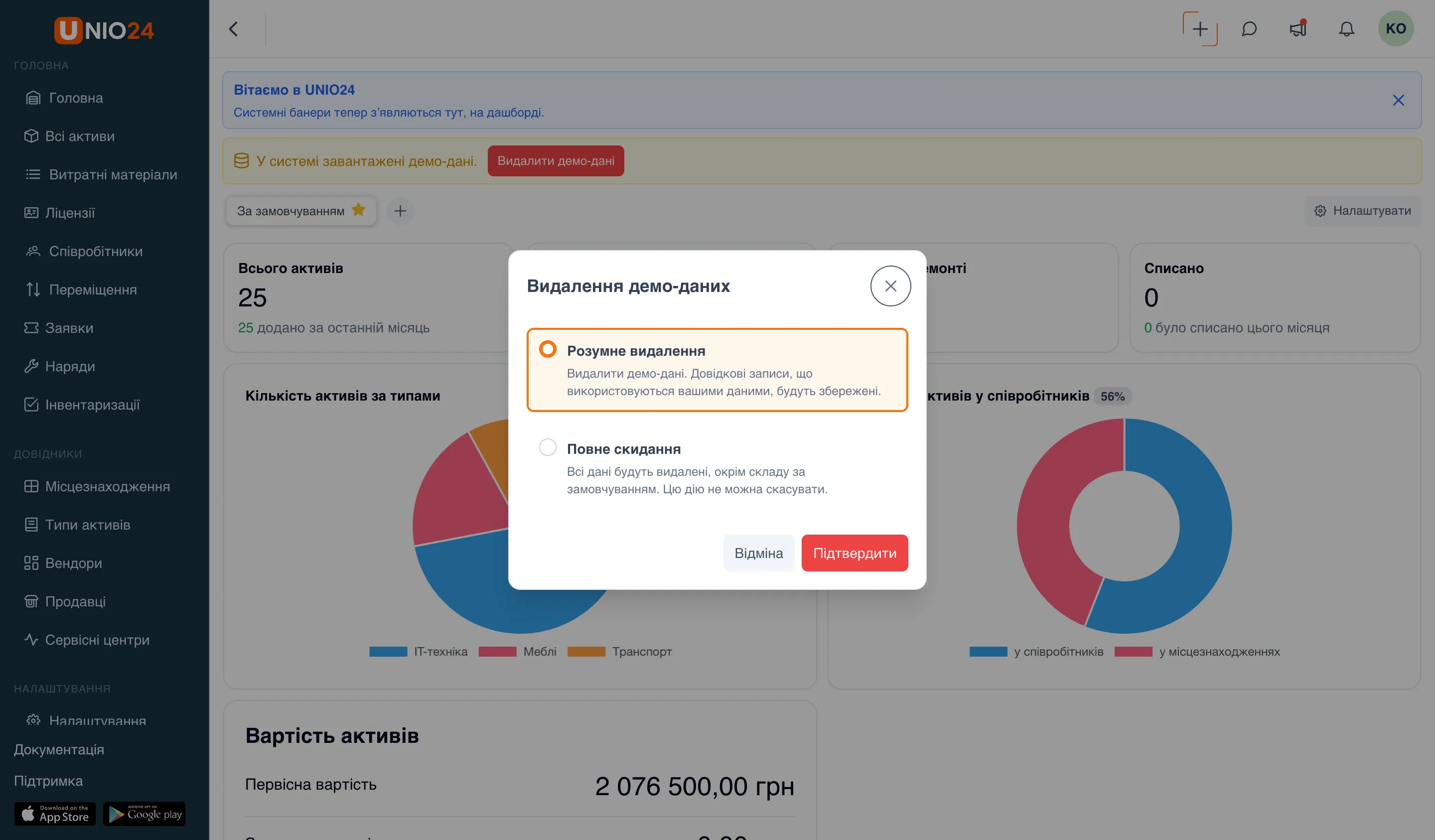Click the IT-техніка blue legend swatch
Viewport: 1435px width, 840px height.
[x=388, y=652]
